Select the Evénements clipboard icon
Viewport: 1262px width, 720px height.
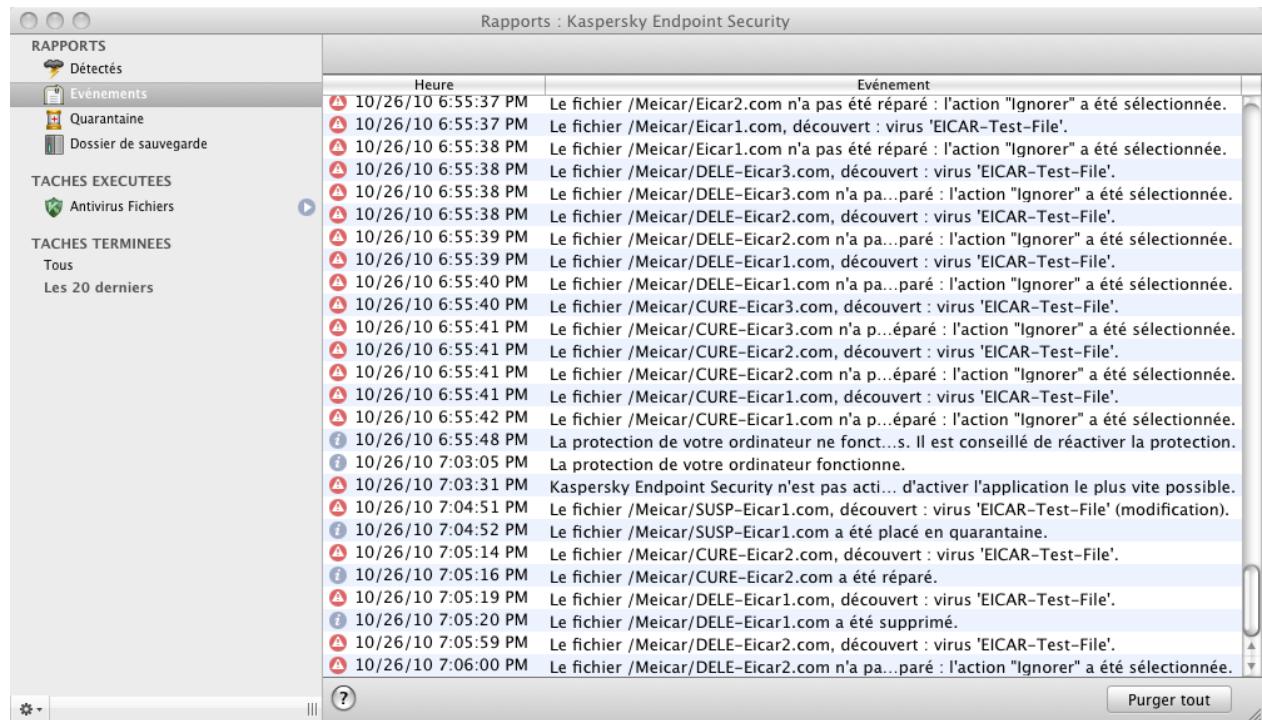coord(54,94)
